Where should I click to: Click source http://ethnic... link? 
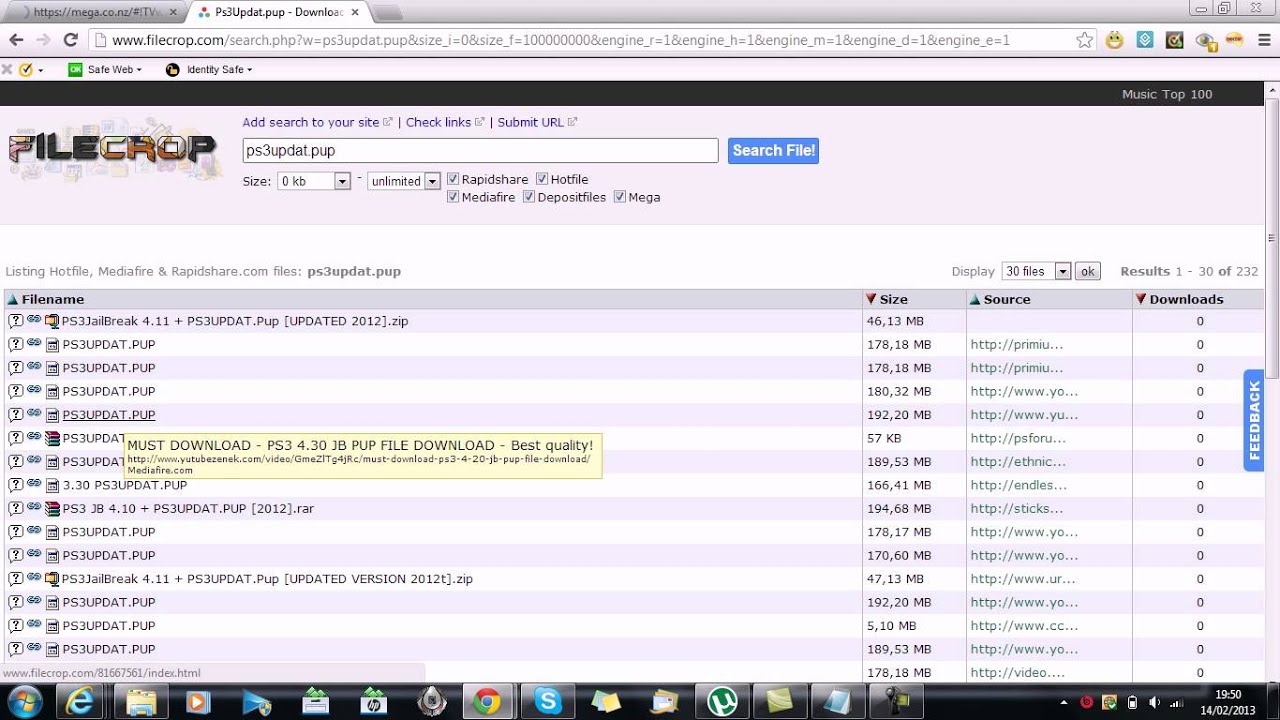(x=1018, y=462)
